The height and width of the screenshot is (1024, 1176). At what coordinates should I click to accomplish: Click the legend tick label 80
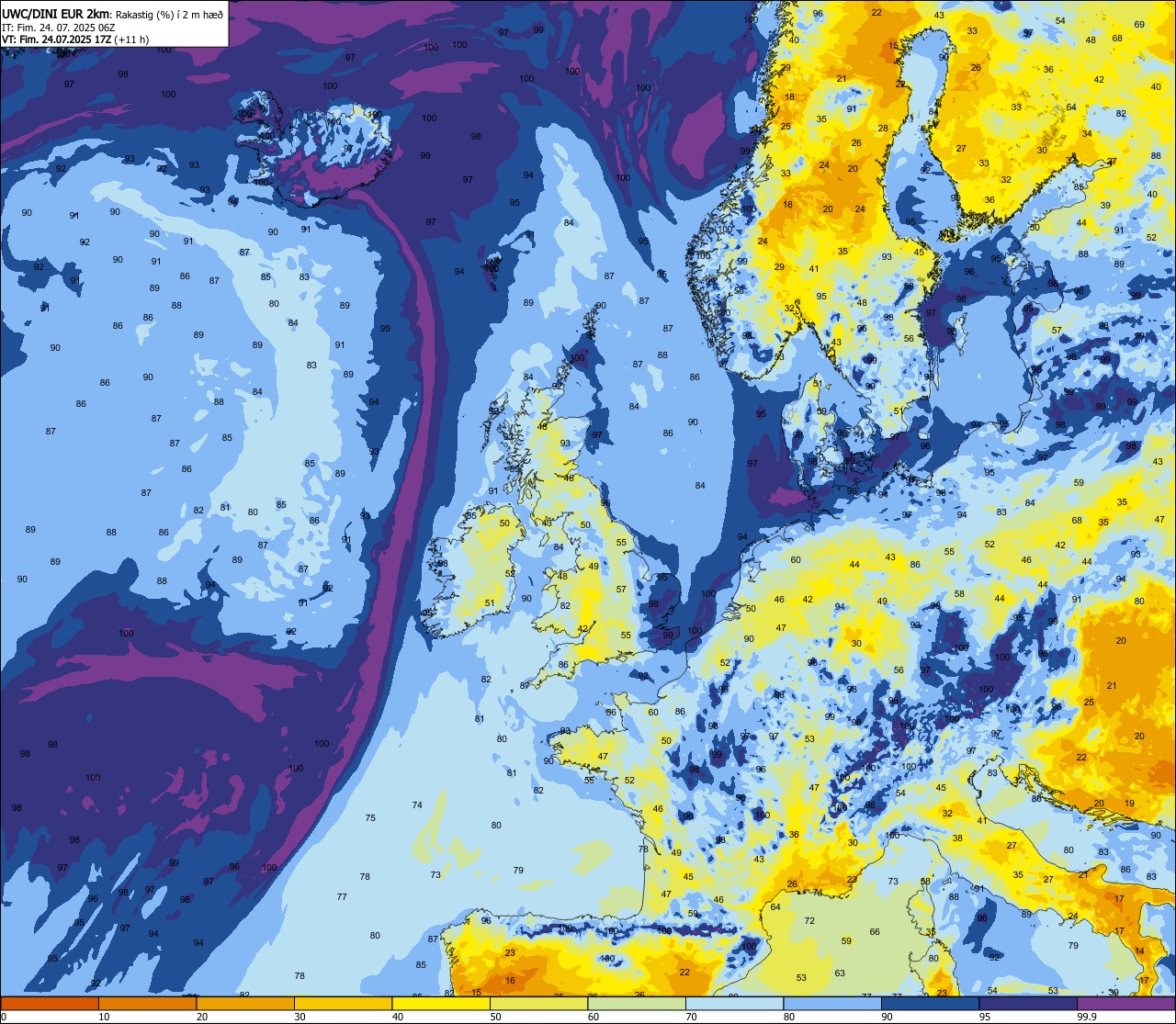point(789,1017)
